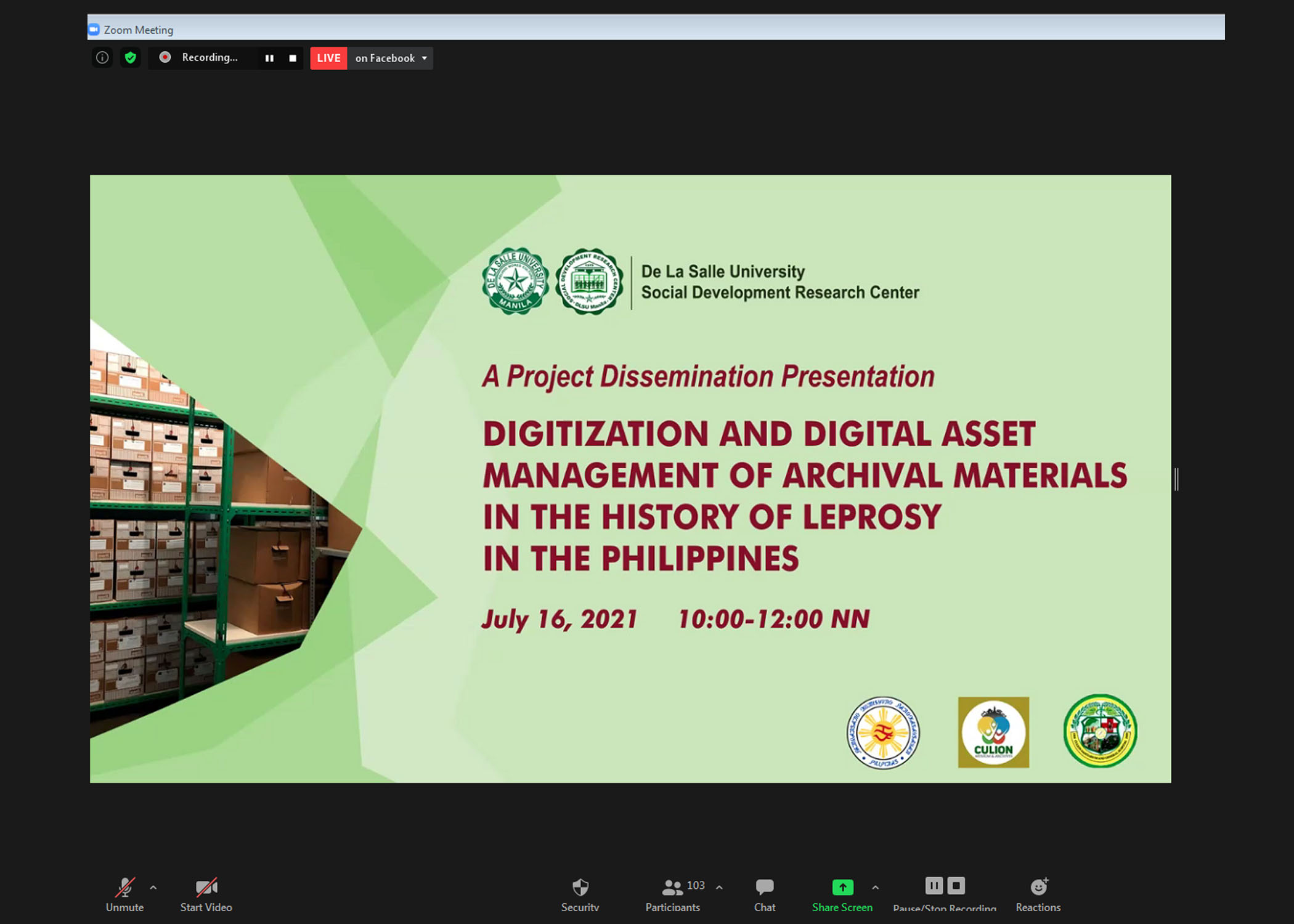Click the shared presentation slide
The image size is (1294, 924).
[x=630, y=479]
